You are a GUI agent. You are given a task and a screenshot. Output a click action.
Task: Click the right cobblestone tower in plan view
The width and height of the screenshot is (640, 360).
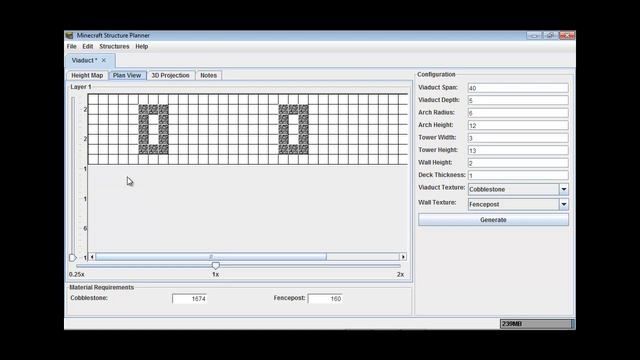pyautogui.click(x=293, y=129)
